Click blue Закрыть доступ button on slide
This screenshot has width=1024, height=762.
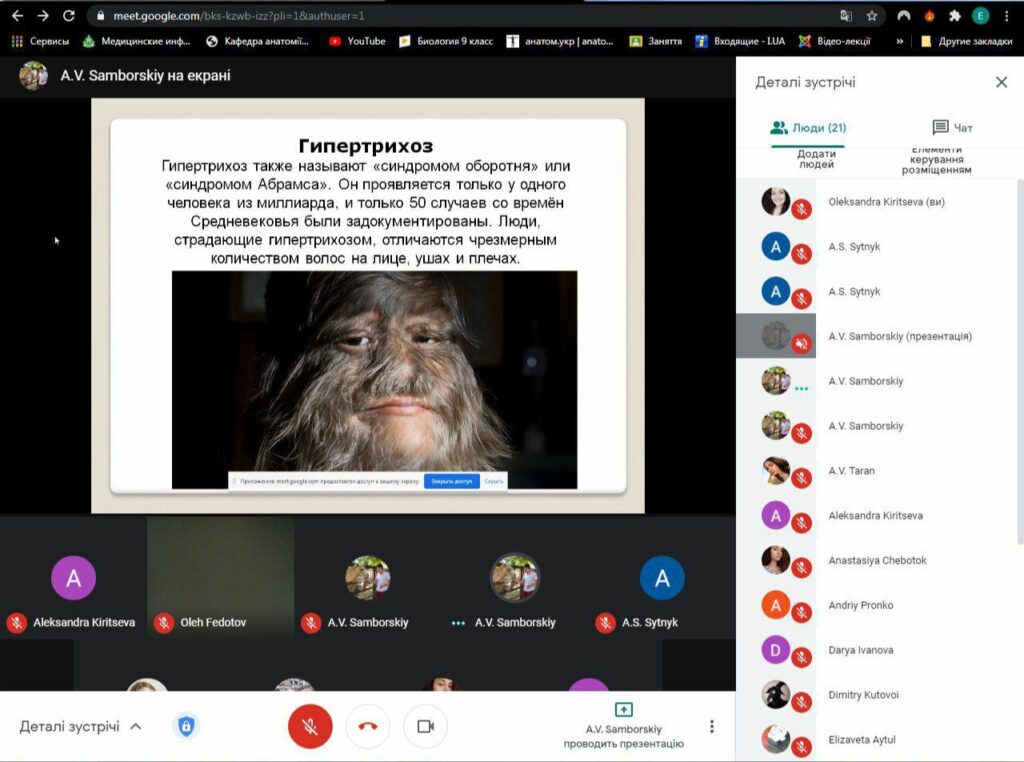tap(452, 481)
